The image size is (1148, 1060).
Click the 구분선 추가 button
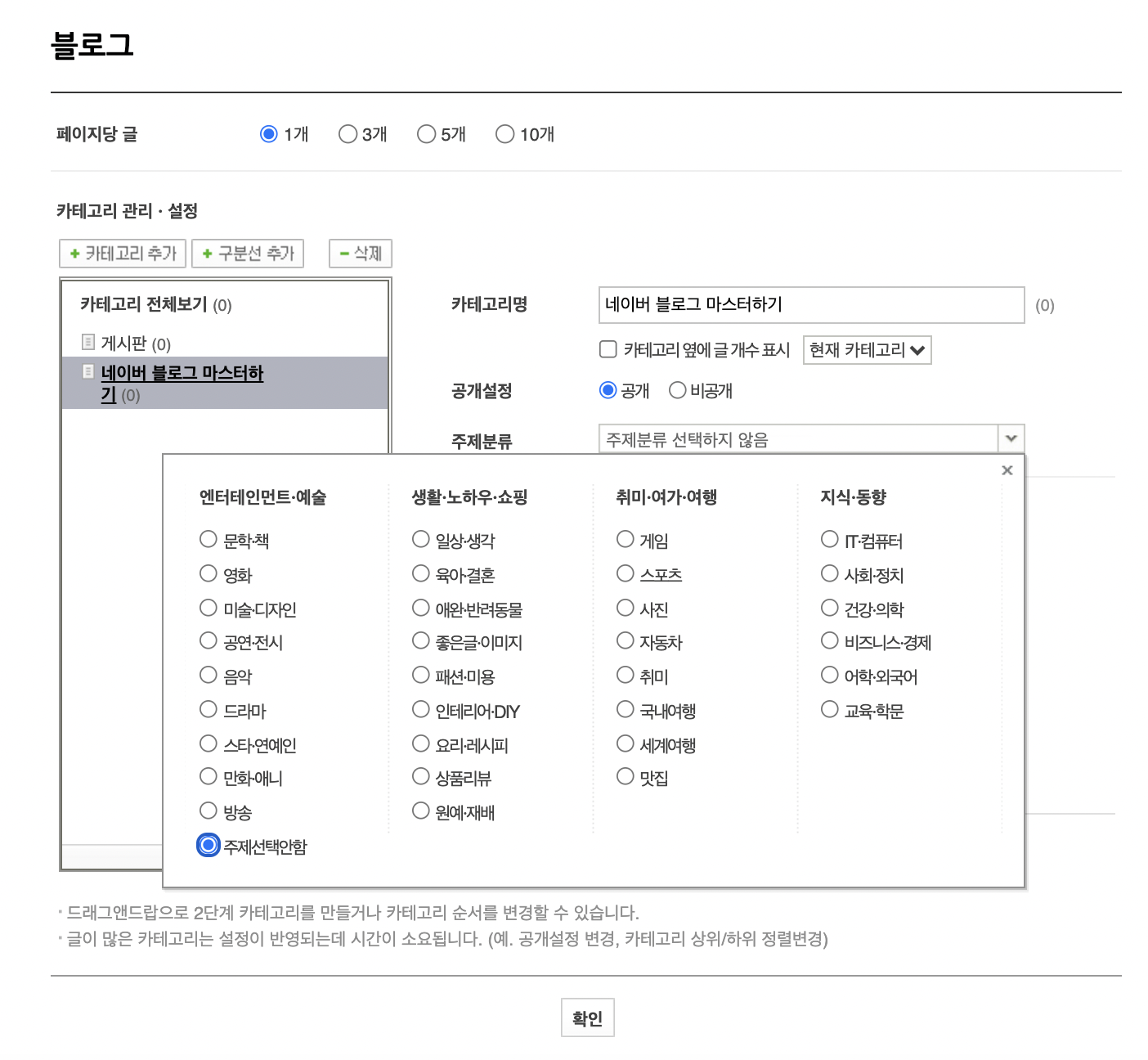[248, 254]
